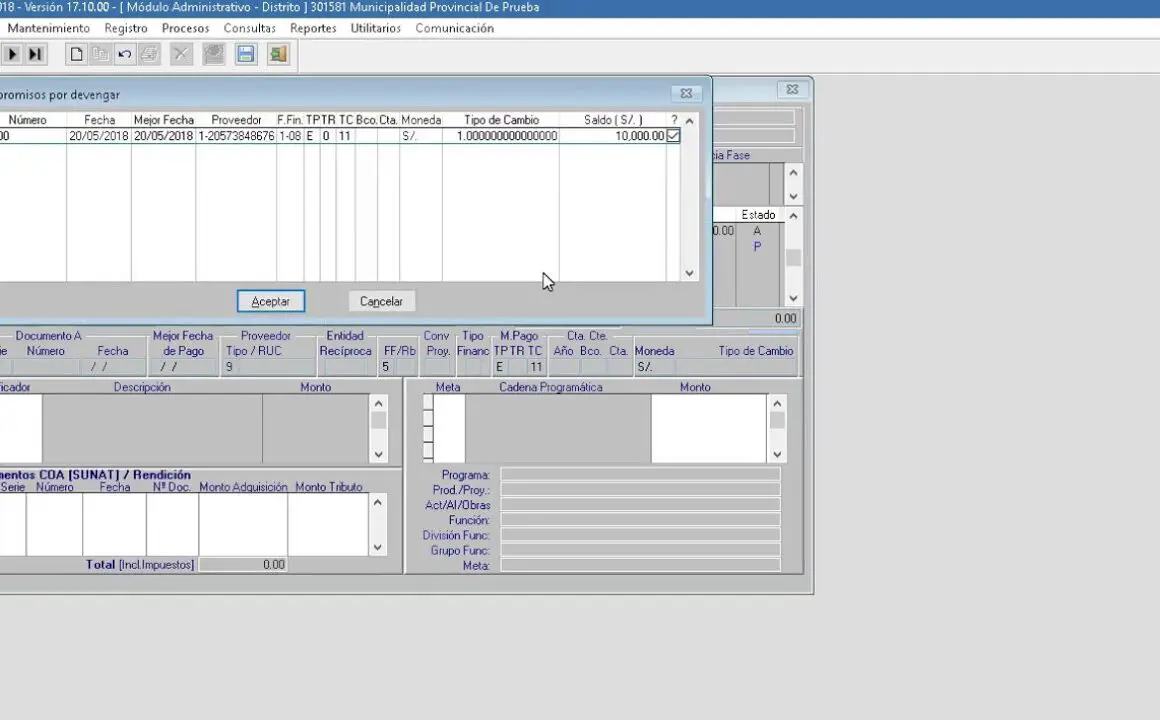Open the Comunicación menu
Viewport: 1160px width, 720px height.
click(x=454, y=28)
